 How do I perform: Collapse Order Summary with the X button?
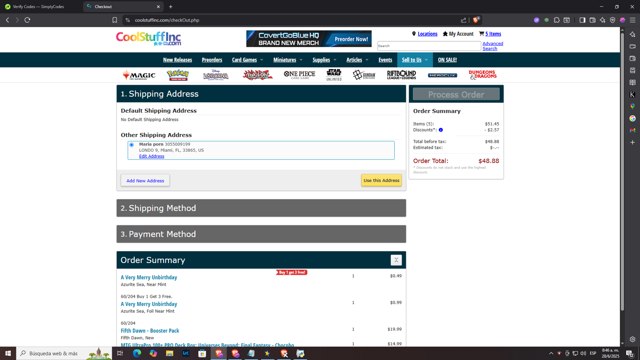(x=396, y=260)
